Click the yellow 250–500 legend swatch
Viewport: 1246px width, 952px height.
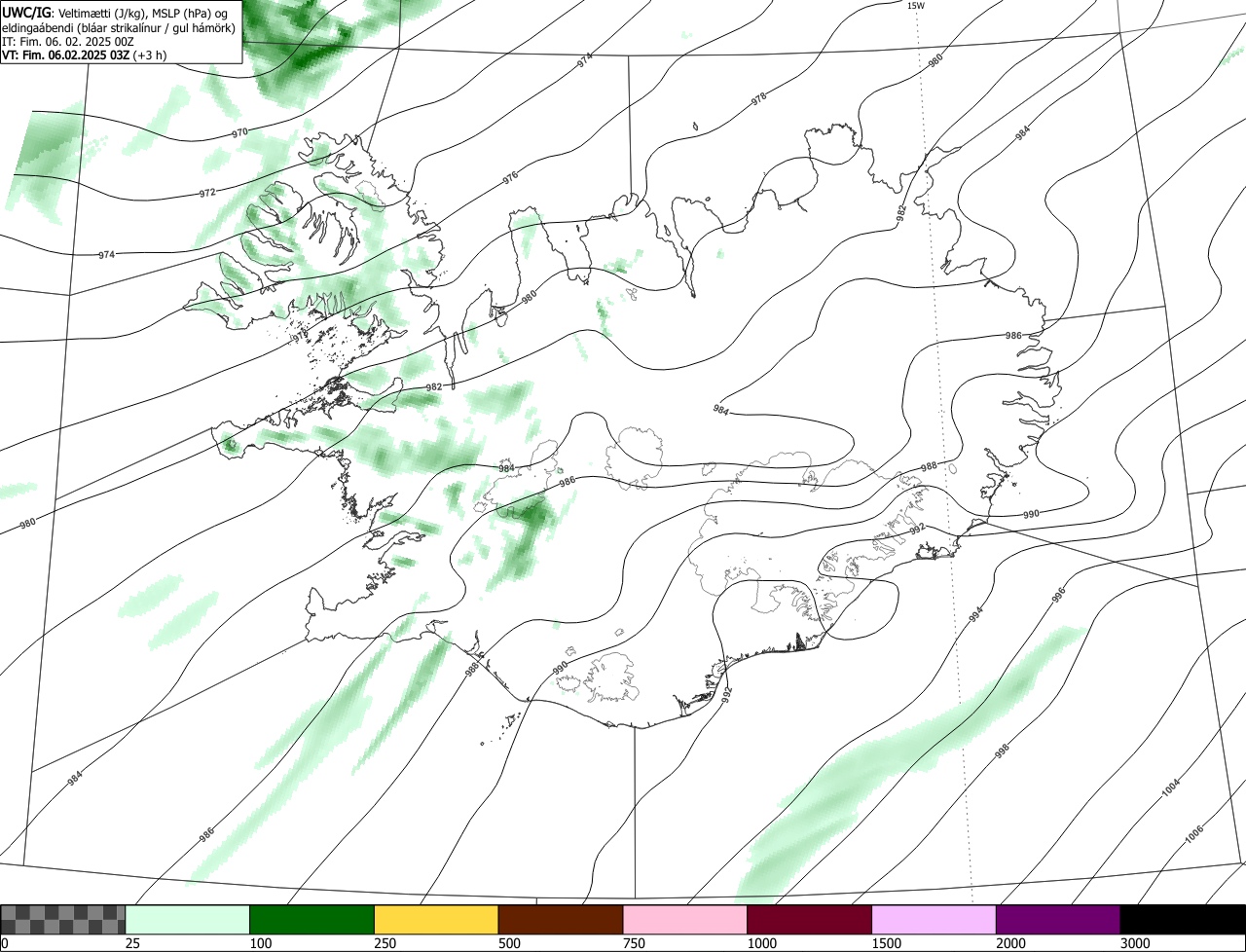pyautogui.click(x=436, y=919)
